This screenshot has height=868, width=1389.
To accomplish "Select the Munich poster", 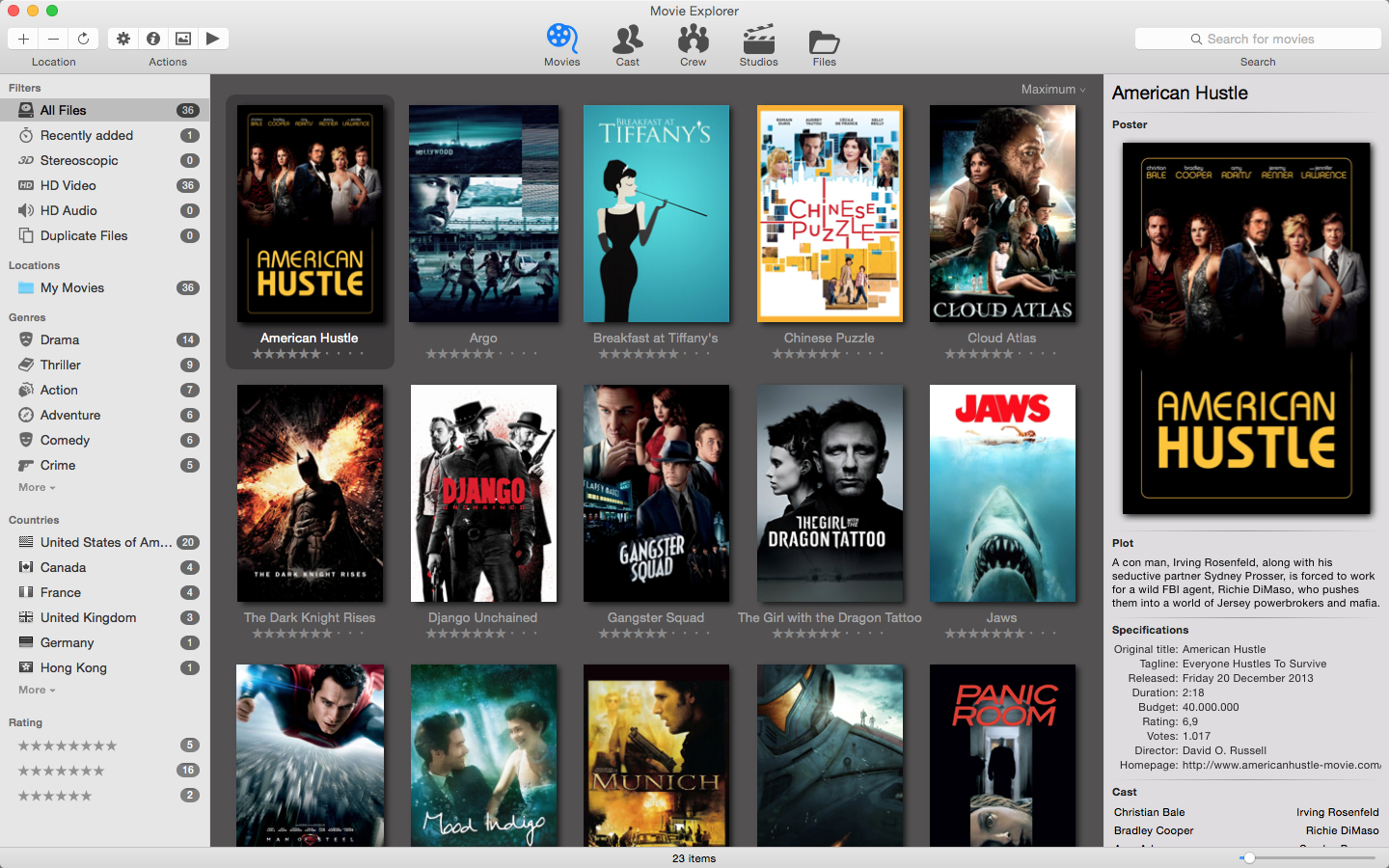I will tap(656, 755).
